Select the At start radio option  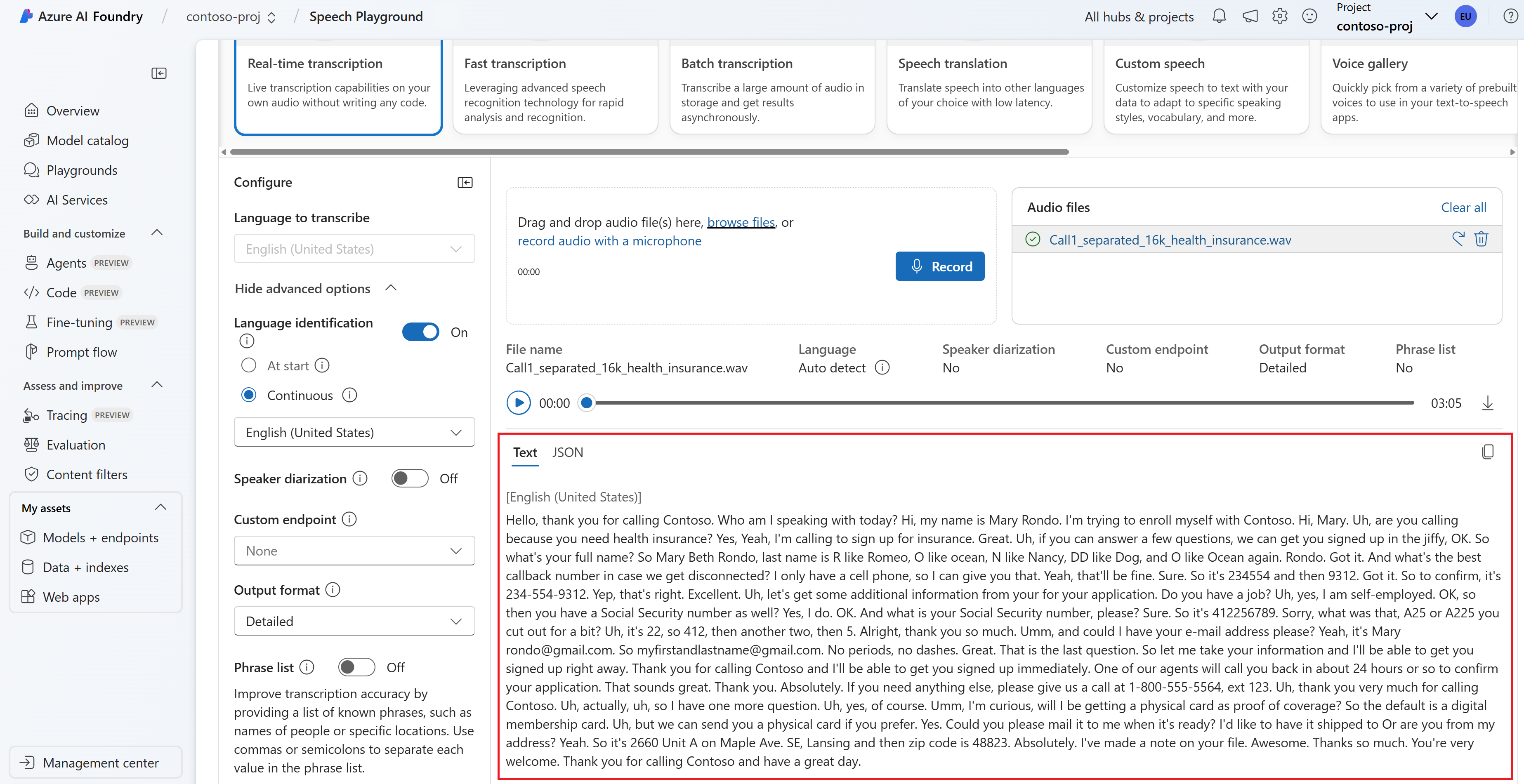(248, 365)
